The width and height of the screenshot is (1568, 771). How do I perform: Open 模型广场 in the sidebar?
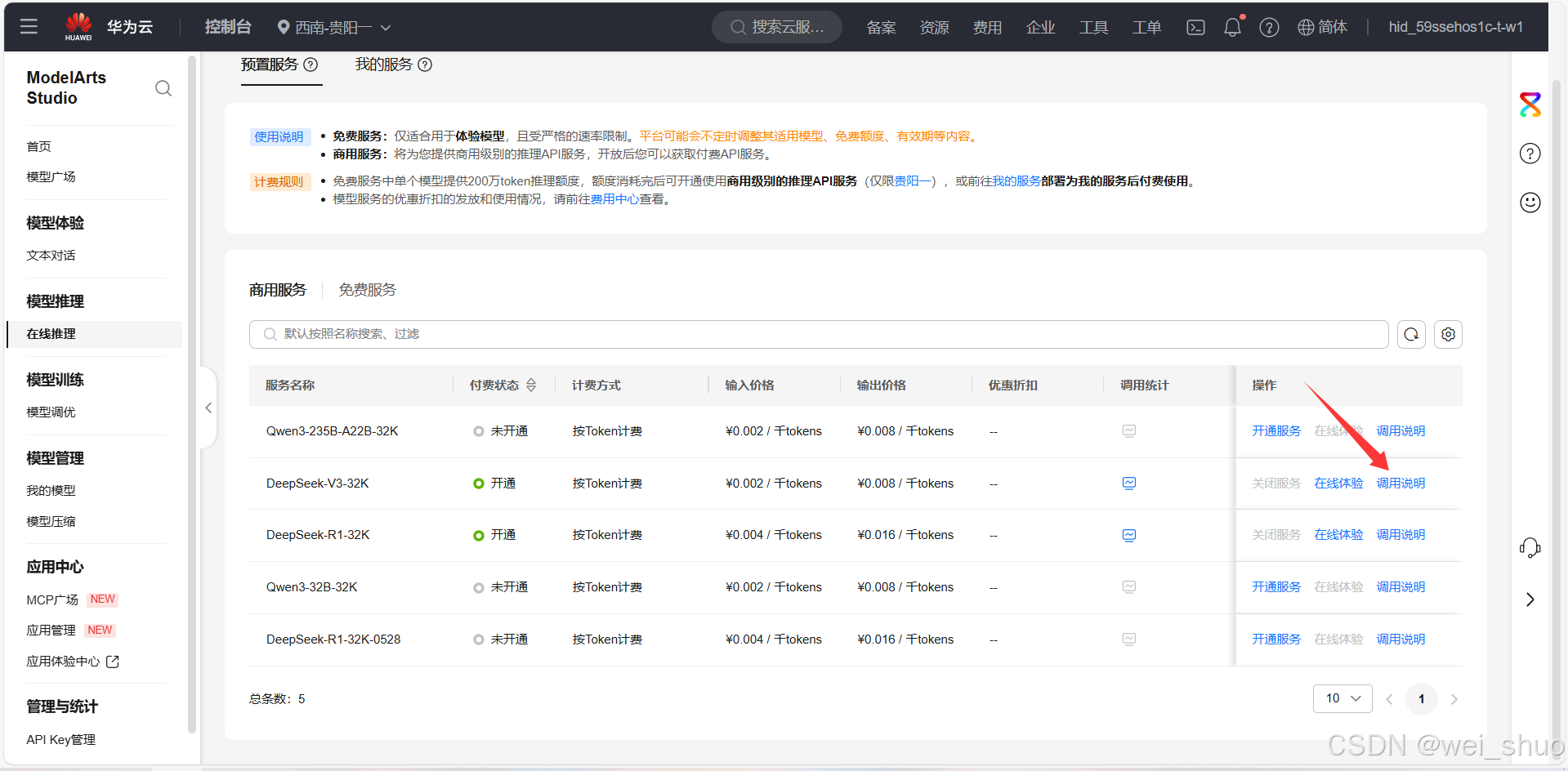51,177
